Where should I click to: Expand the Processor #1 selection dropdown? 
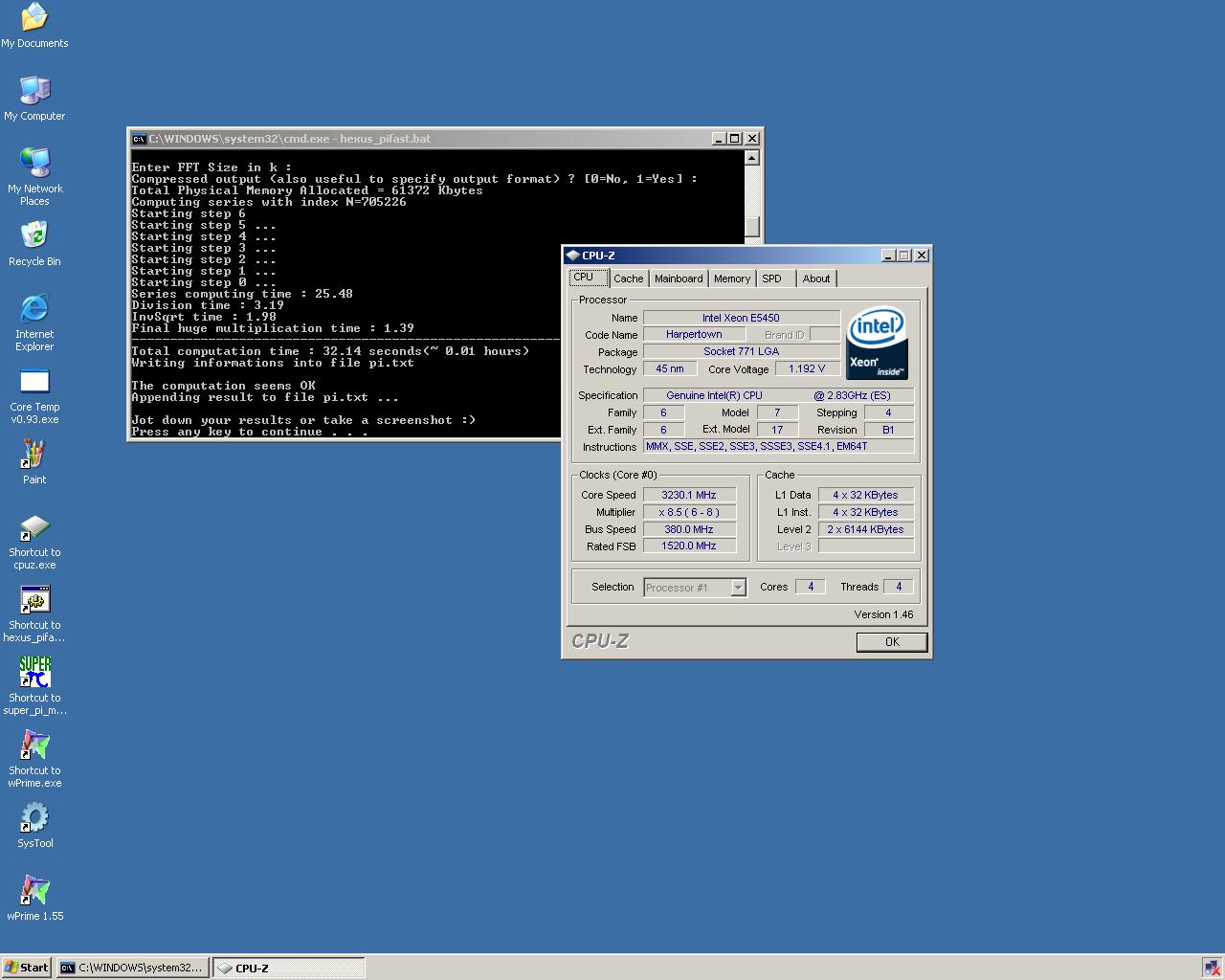click(739, 588)
